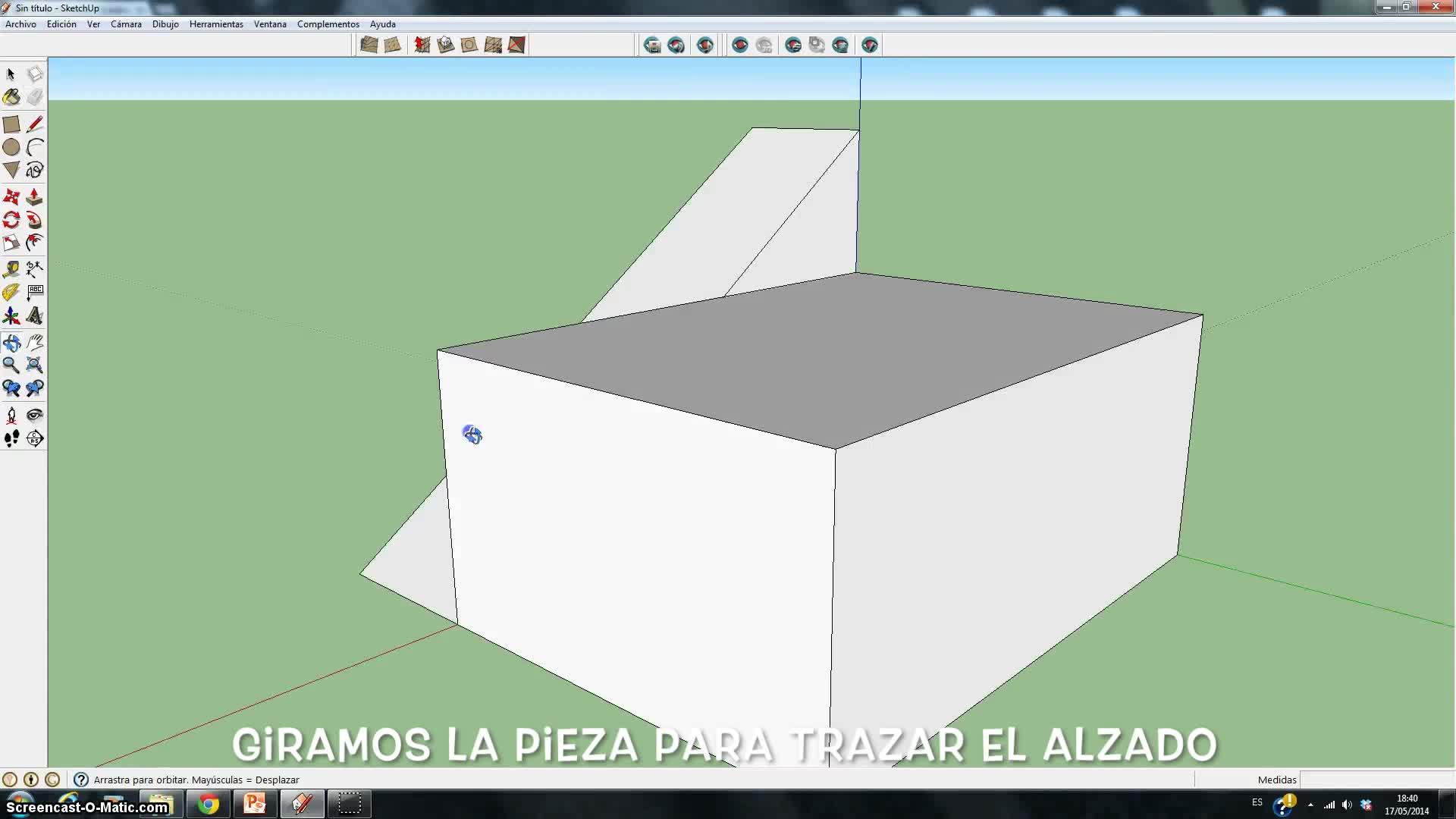The width and height of the screenshot is (1456, 819).
Task: Choose the 3D Text tool
Action: point(35,315)
